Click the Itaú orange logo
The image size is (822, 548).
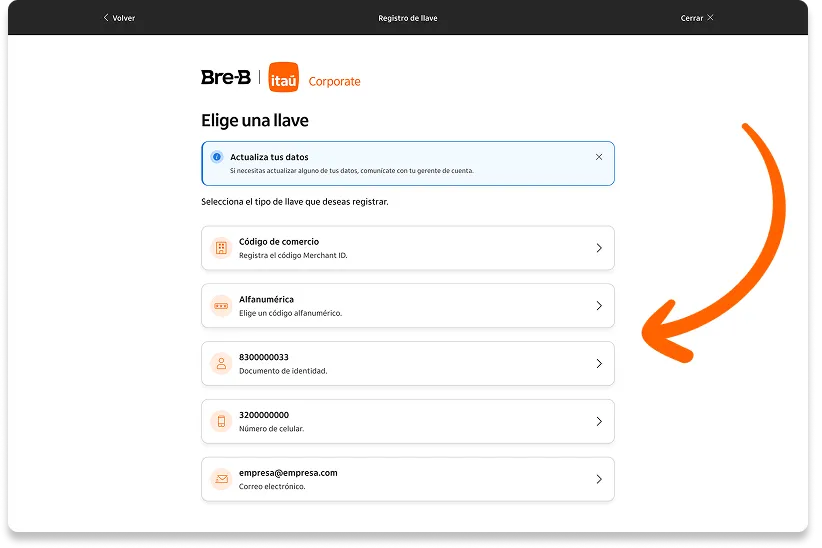284,77
